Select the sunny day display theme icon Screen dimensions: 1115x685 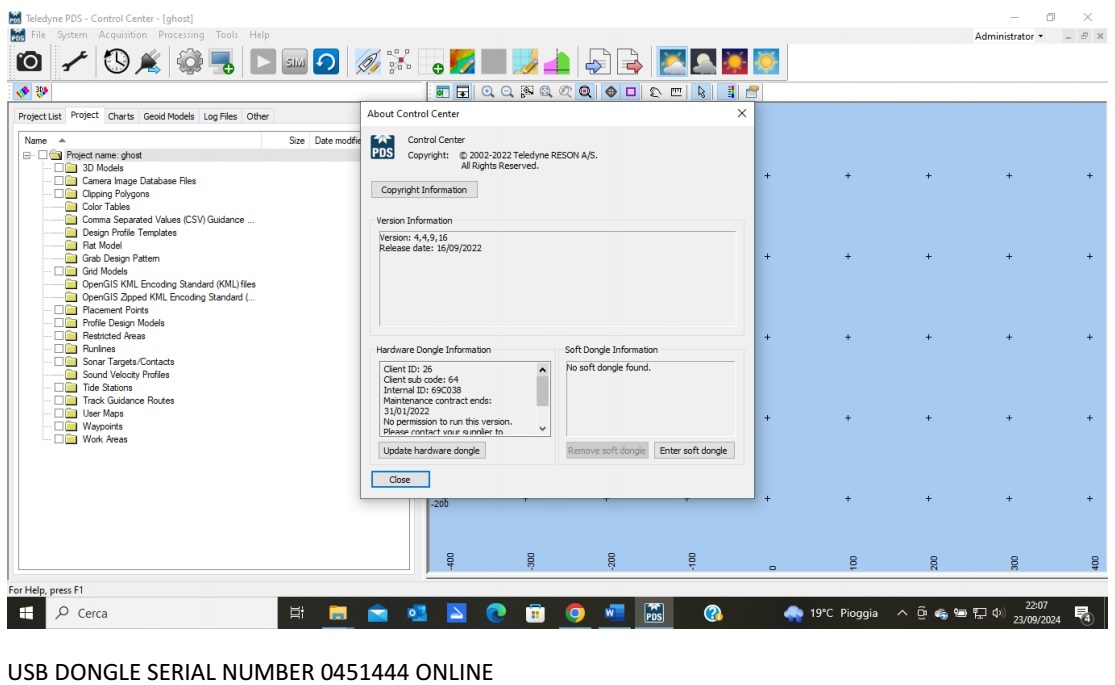(x=766, y=62)
